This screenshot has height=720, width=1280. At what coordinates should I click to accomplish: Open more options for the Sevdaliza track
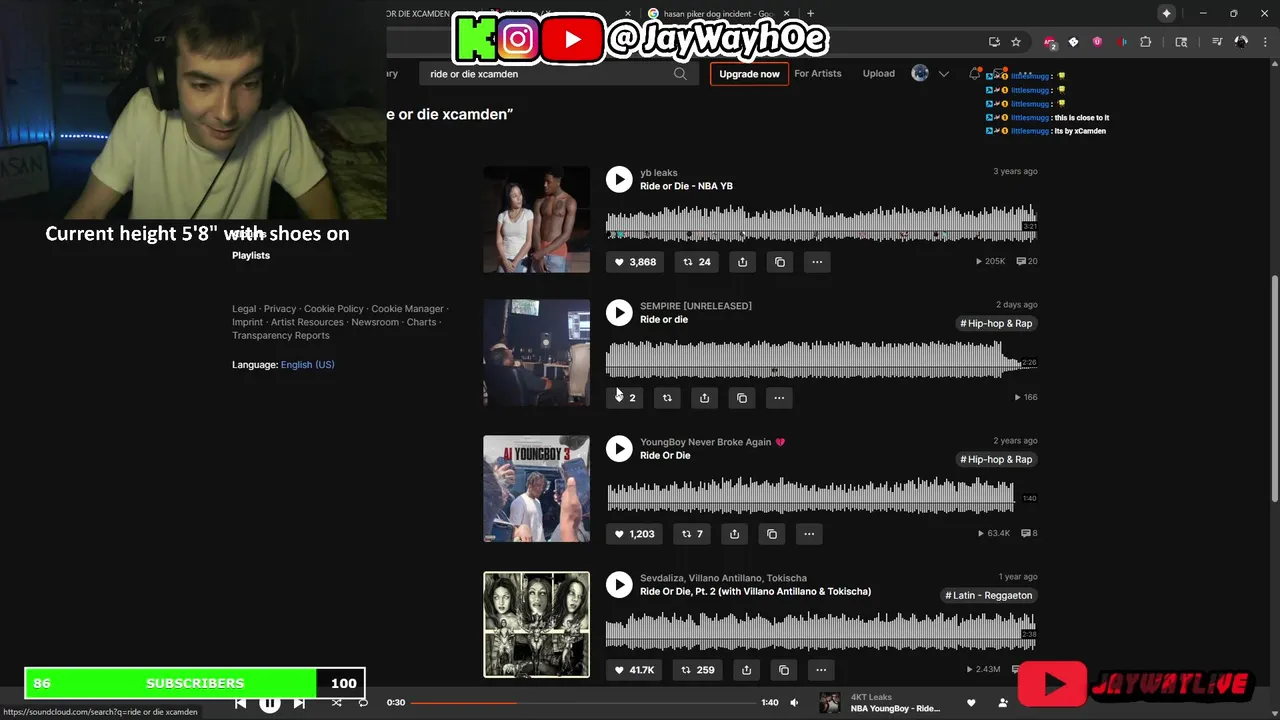click(821, 670)
